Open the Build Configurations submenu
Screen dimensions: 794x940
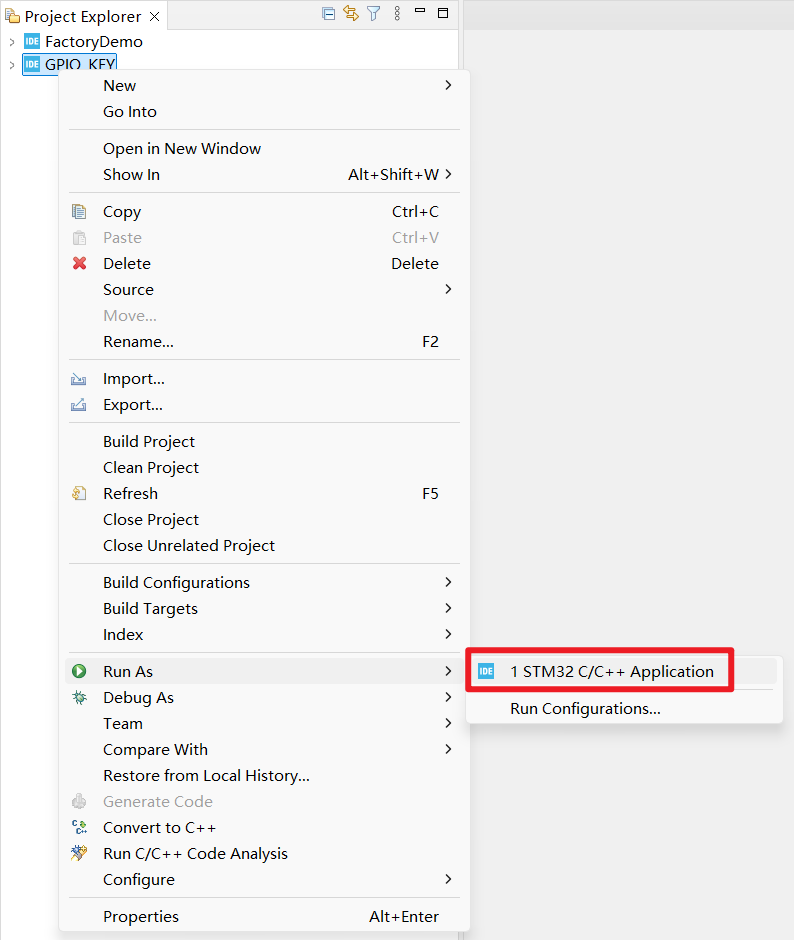coord(176,583)
